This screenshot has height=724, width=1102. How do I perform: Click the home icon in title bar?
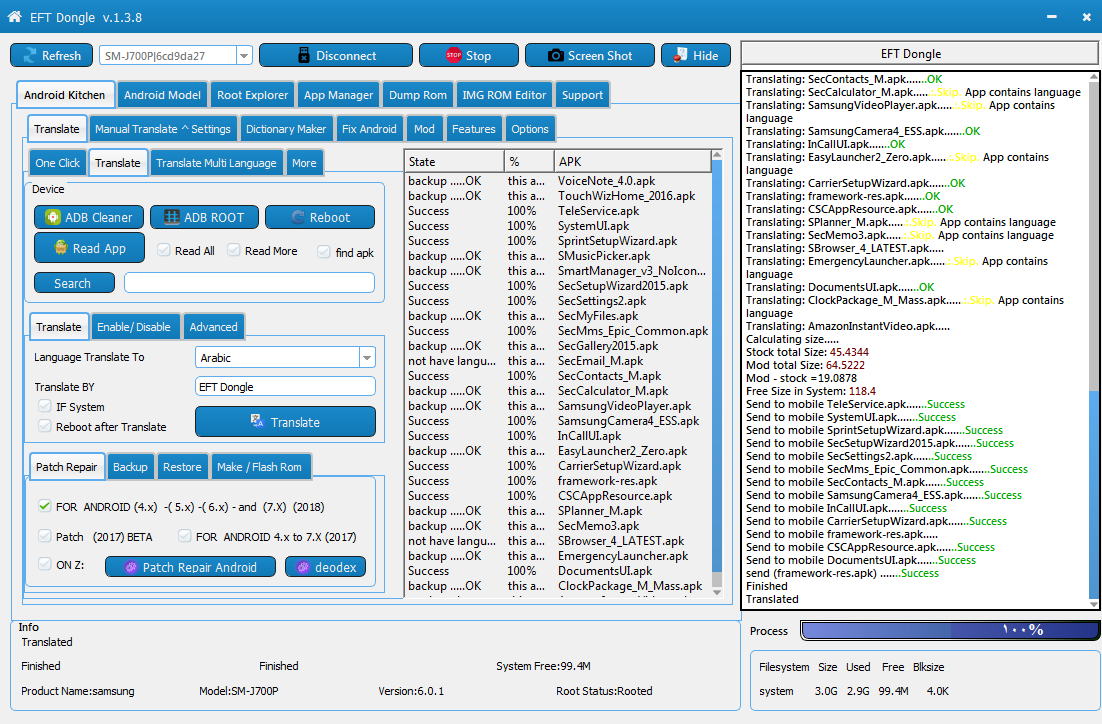(x=15, y=16)
